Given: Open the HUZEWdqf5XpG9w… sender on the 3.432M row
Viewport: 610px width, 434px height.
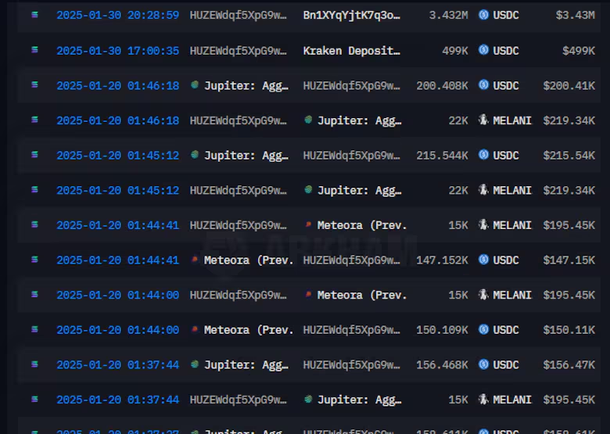Looking at the screenshot, I should (238, 16).
